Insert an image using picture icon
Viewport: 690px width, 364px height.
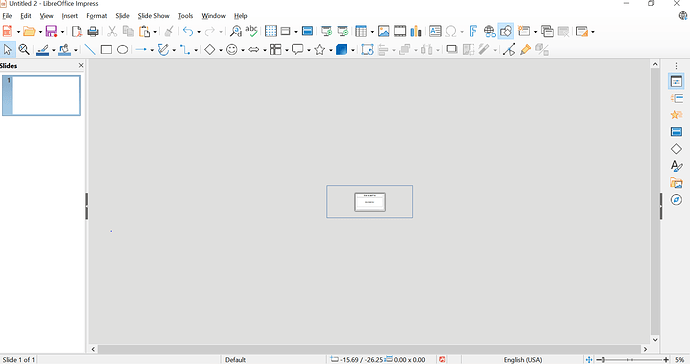[x=384, y=31]
